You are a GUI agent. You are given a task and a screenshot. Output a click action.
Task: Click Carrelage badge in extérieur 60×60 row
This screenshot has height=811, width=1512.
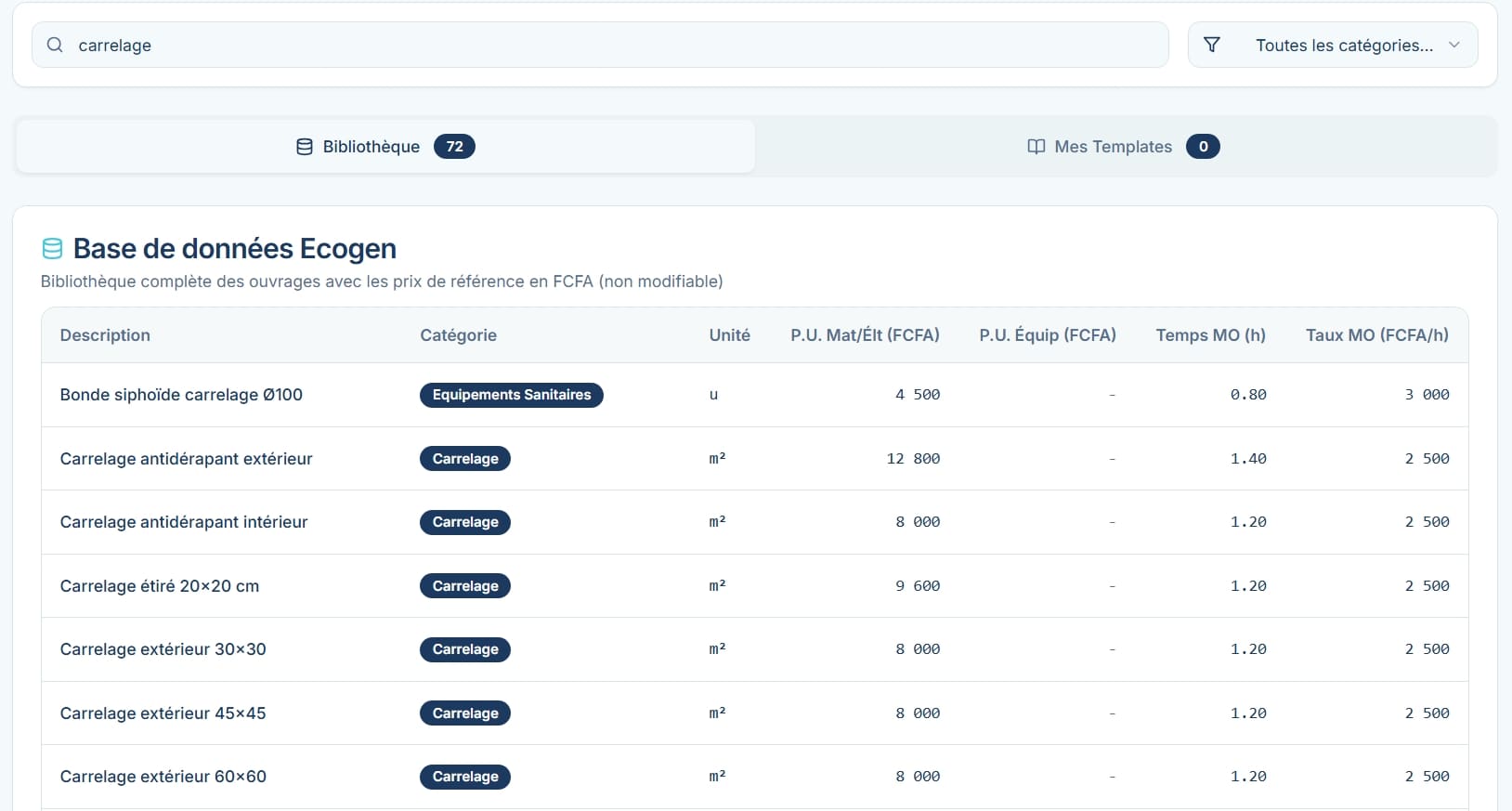(x=465, y=777)
